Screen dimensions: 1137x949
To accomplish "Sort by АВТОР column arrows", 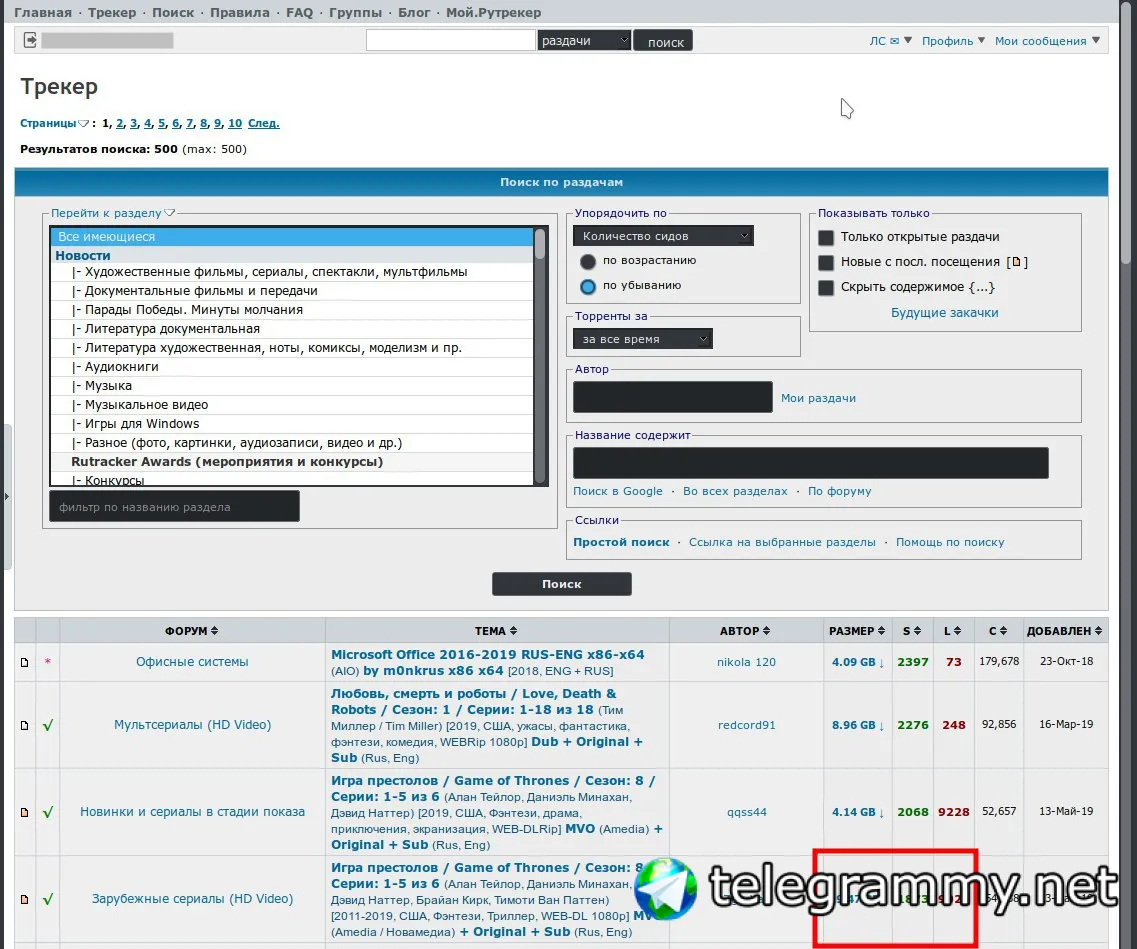I will 766,631.
